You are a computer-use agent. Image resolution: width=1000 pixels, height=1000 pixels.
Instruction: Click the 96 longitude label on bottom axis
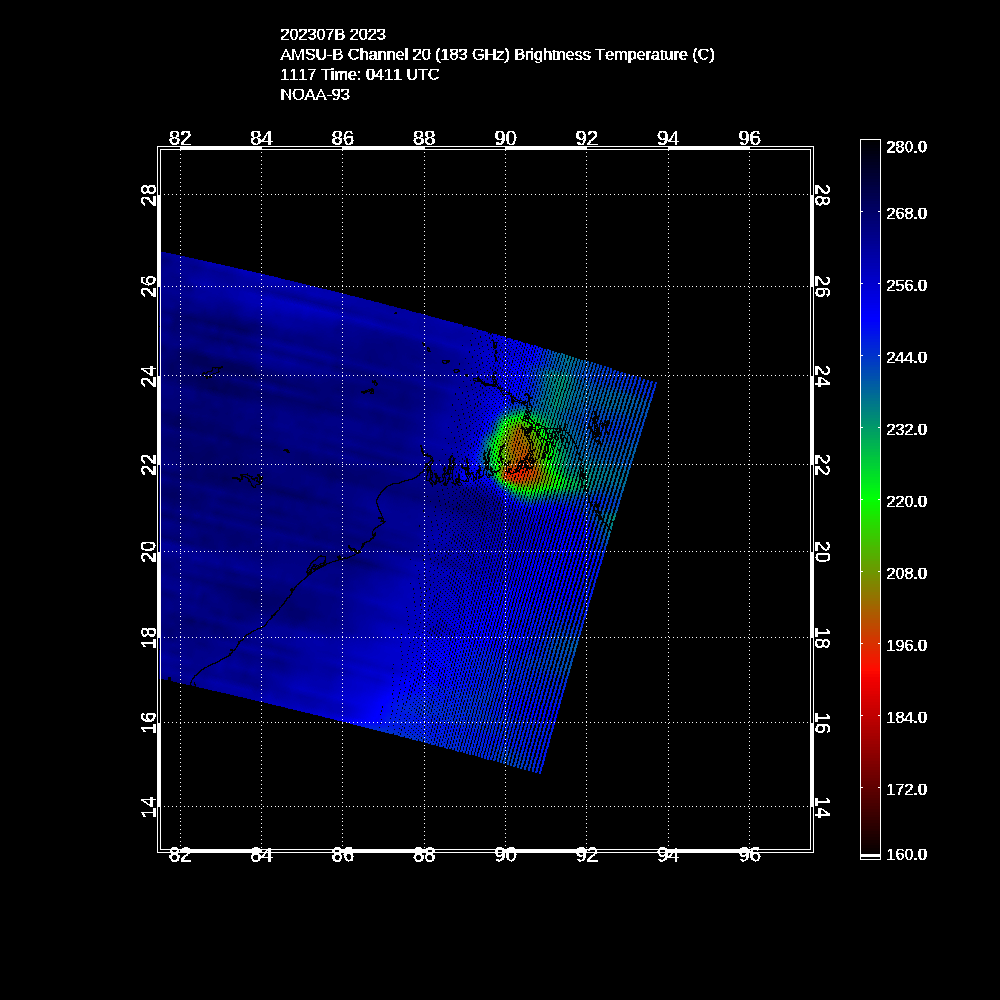[749, 855]
